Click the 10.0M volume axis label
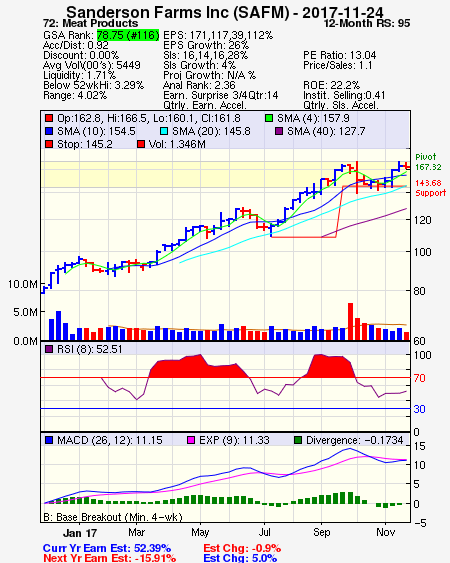Screen dimensions: 450x563 click(23, 284)
